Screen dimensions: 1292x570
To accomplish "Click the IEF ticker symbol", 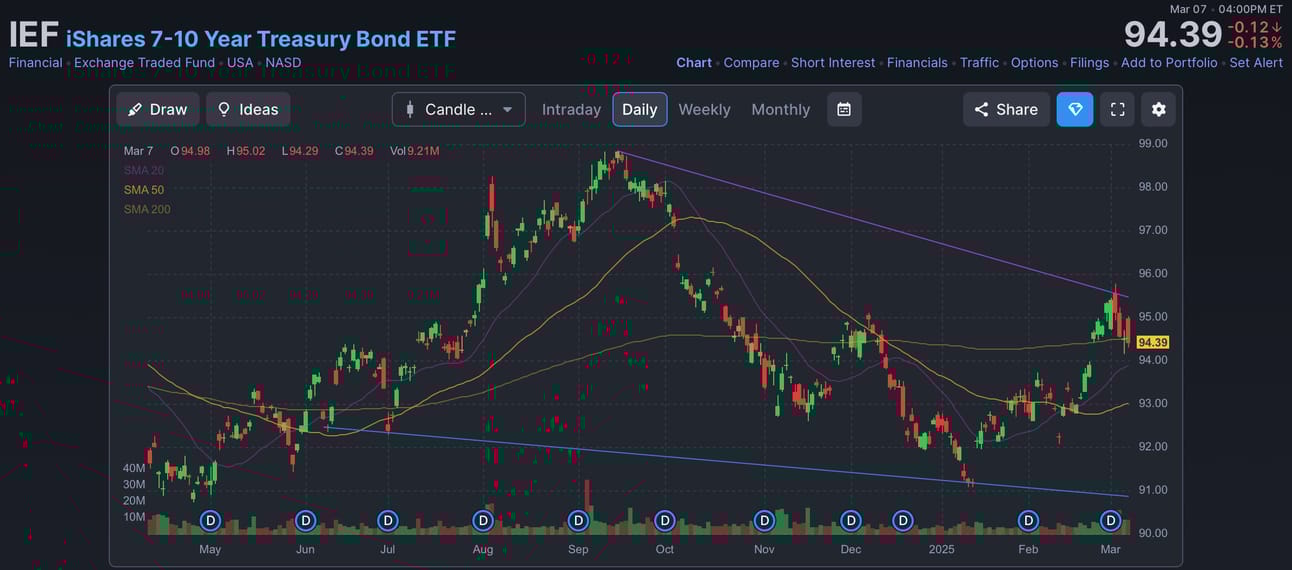I will 33,35.
